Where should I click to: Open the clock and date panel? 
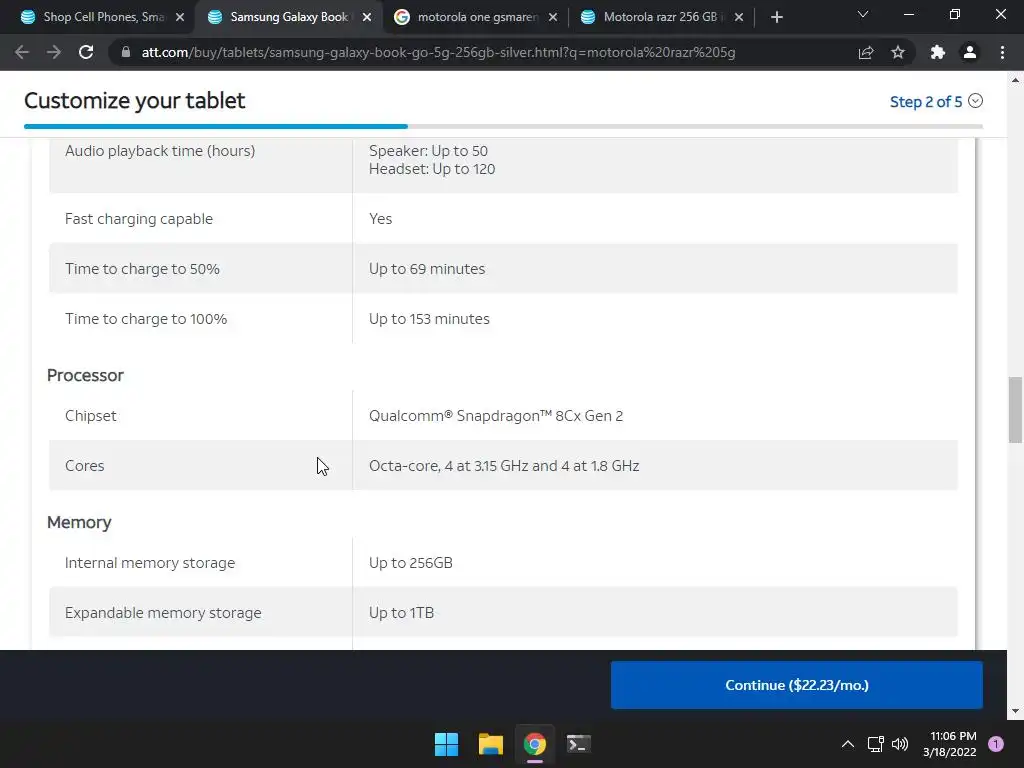pos(950,744)
